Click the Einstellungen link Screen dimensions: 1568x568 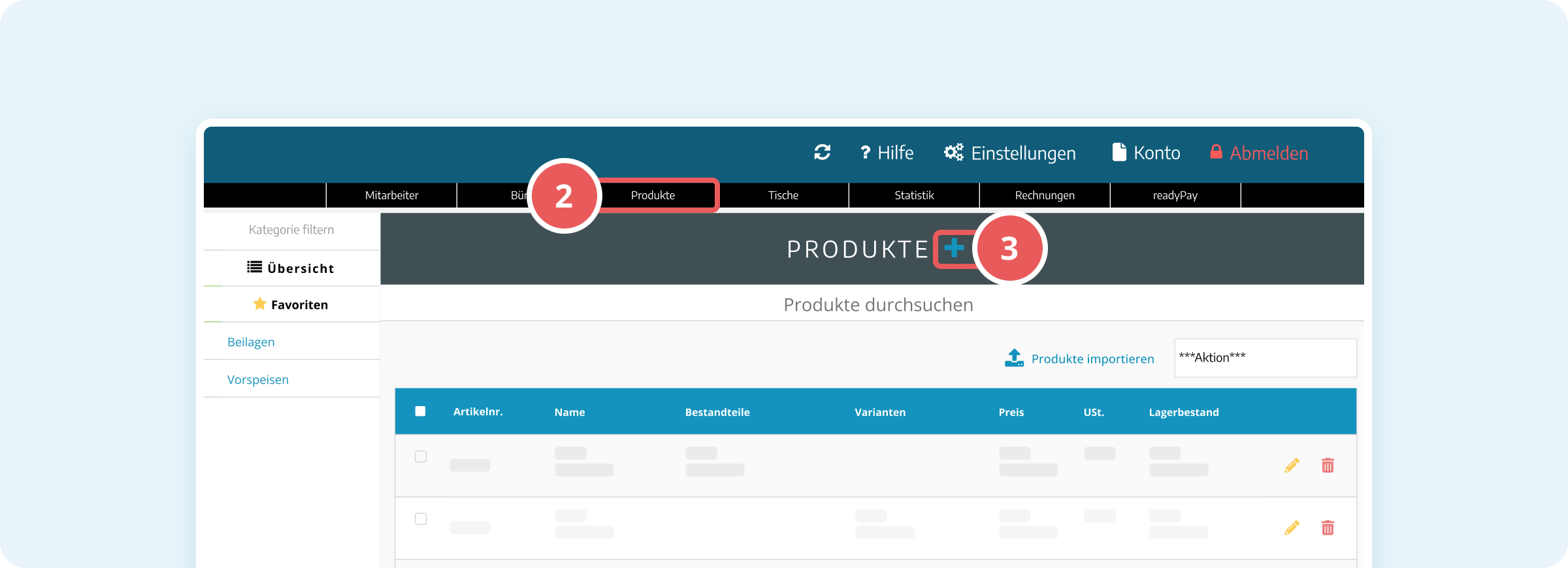[1023, 153]
